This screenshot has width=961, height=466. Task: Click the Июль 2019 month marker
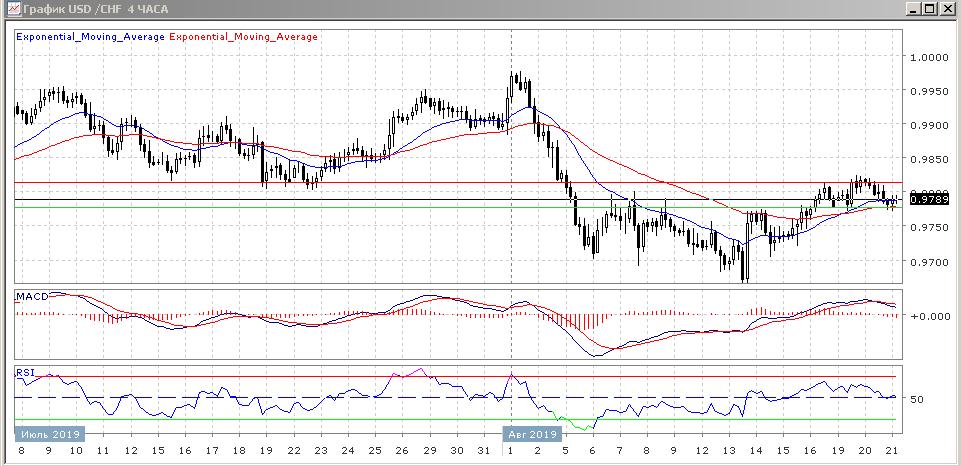coord(50,435)
